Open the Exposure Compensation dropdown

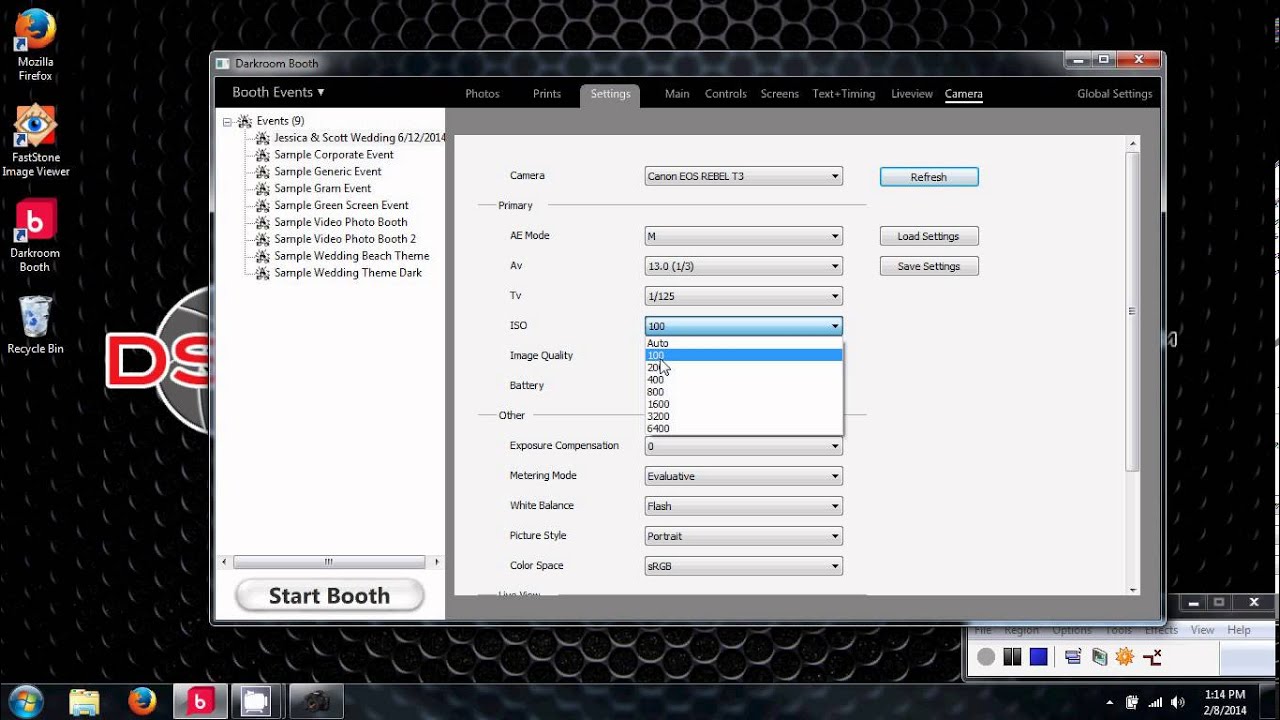(744, 446)
